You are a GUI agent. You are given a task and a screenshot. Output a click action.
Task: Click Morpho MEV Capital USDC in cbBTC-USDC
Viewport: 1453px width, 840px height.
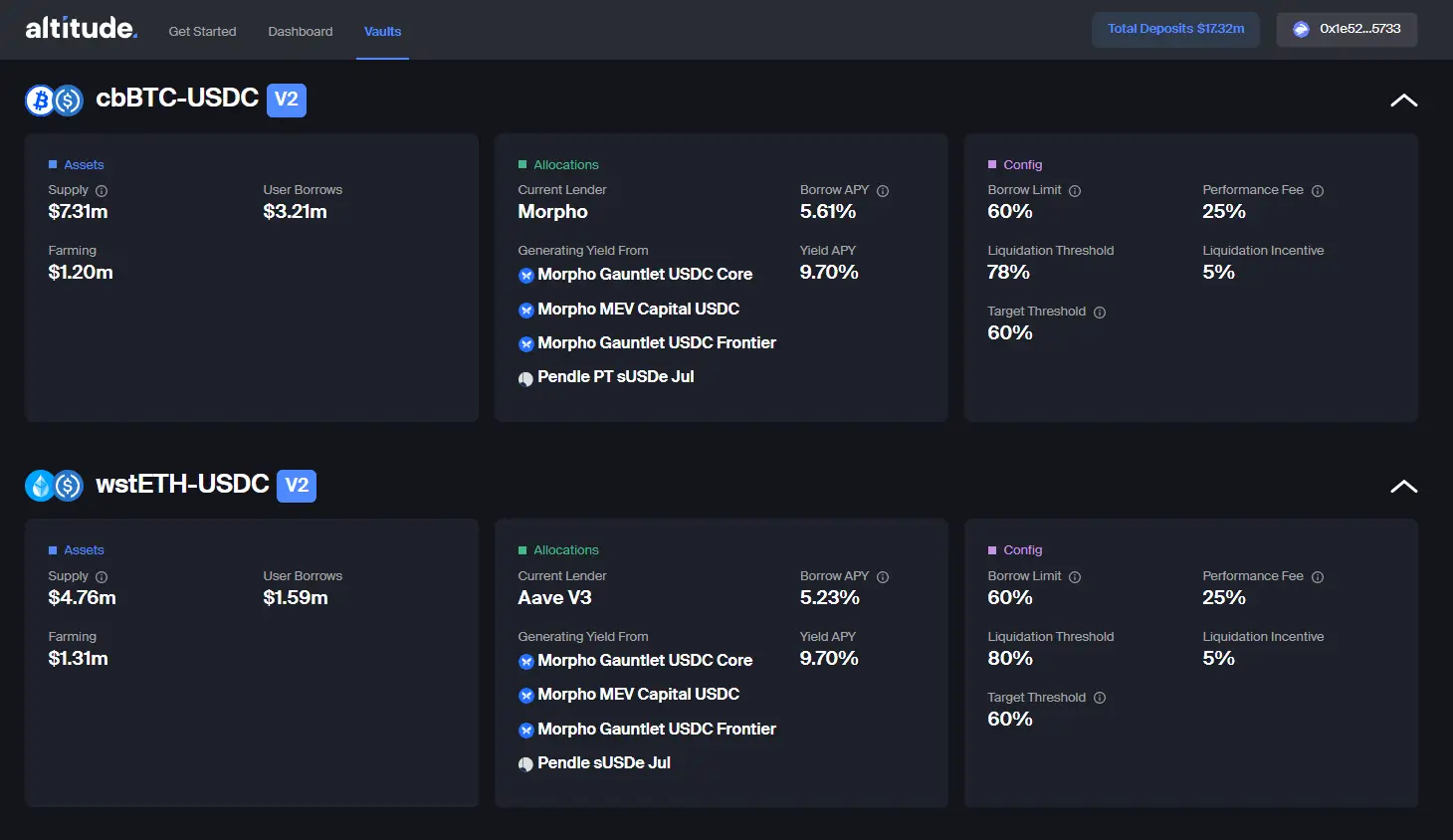click(x=638, y=309)
